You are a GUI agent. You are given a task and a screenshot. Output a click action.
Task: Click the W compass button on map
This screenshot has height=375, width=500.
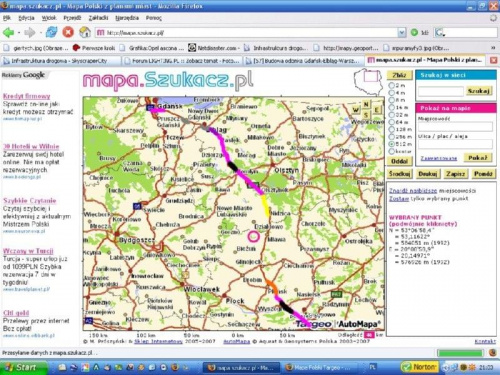356,110
